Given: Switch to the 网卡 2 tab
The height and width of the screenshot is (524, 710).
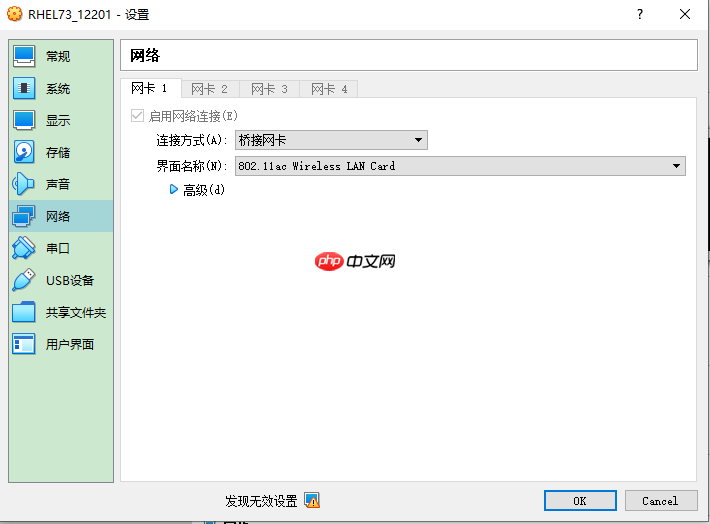Looking at the screenshot, I should (210, 89).
